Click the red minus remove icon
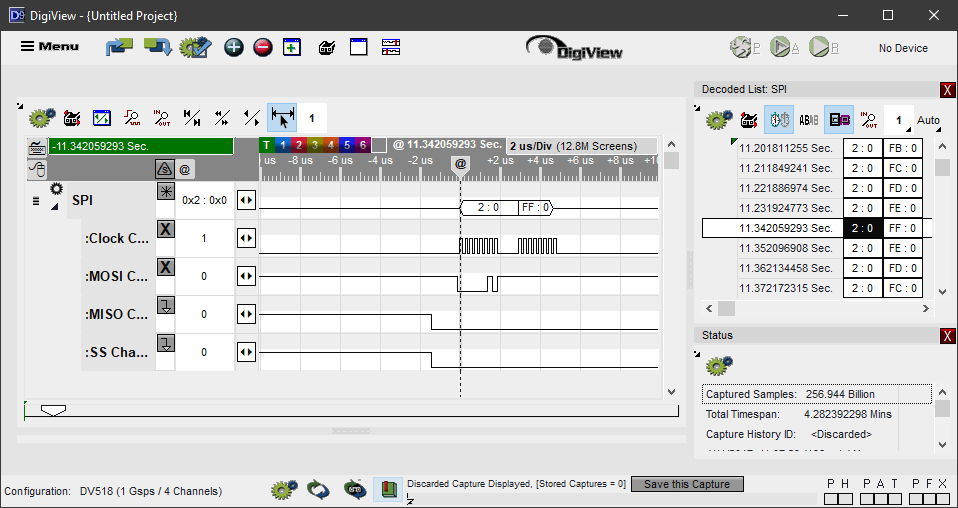 [262, 47]
